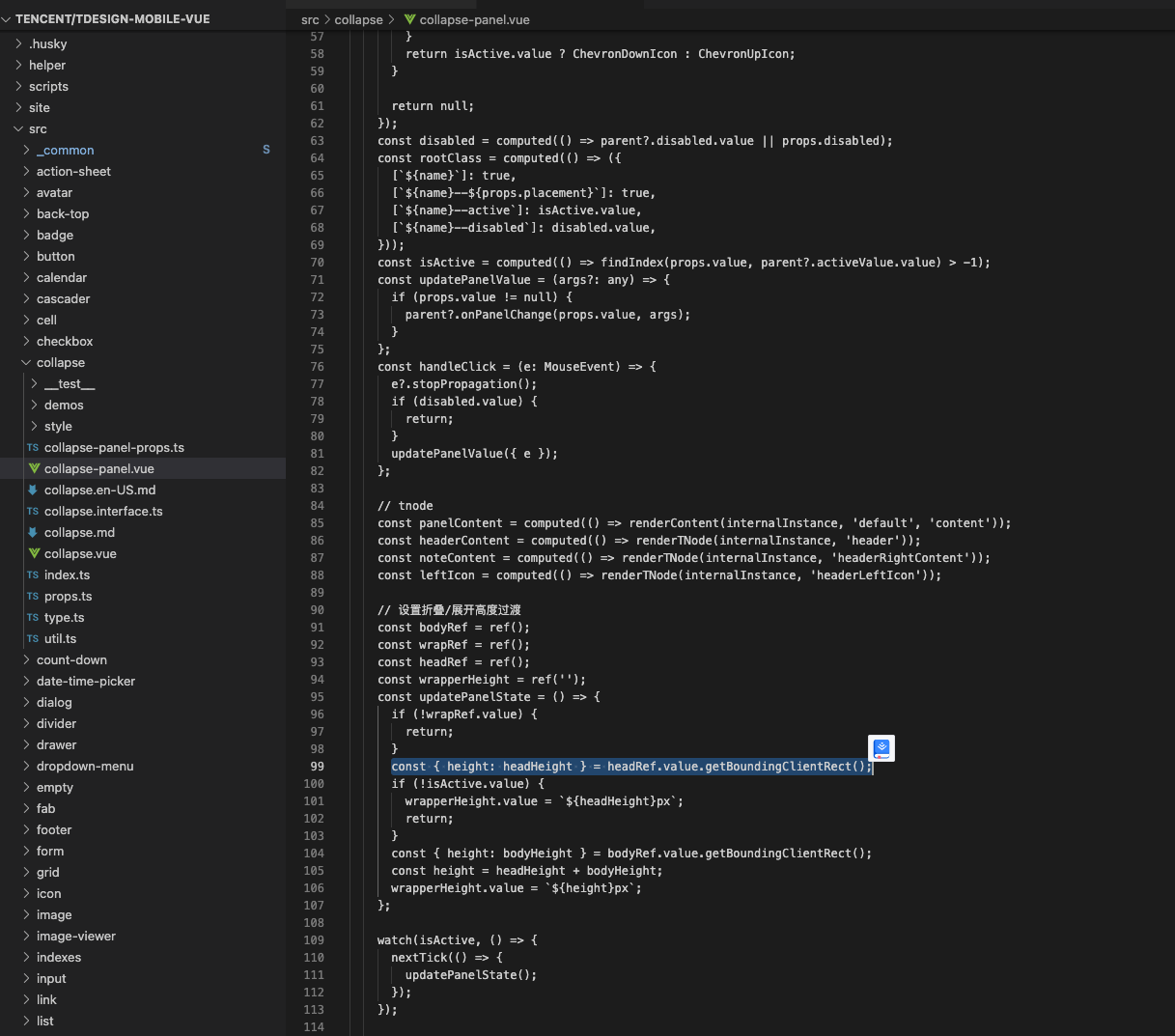Click the S badge next to _common
The image size is (1175, 1036).
click(266, 150)
